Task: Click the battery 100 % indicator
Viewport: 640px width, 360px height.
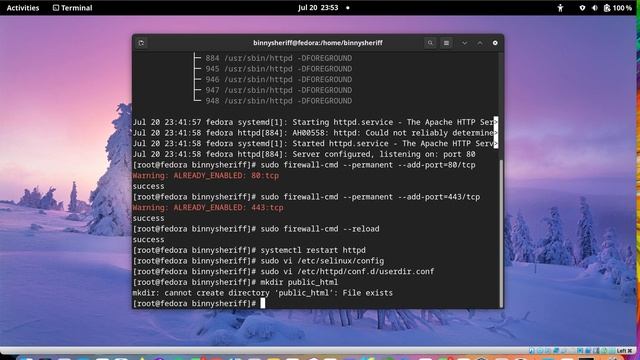Action: [x=618, y=8]
